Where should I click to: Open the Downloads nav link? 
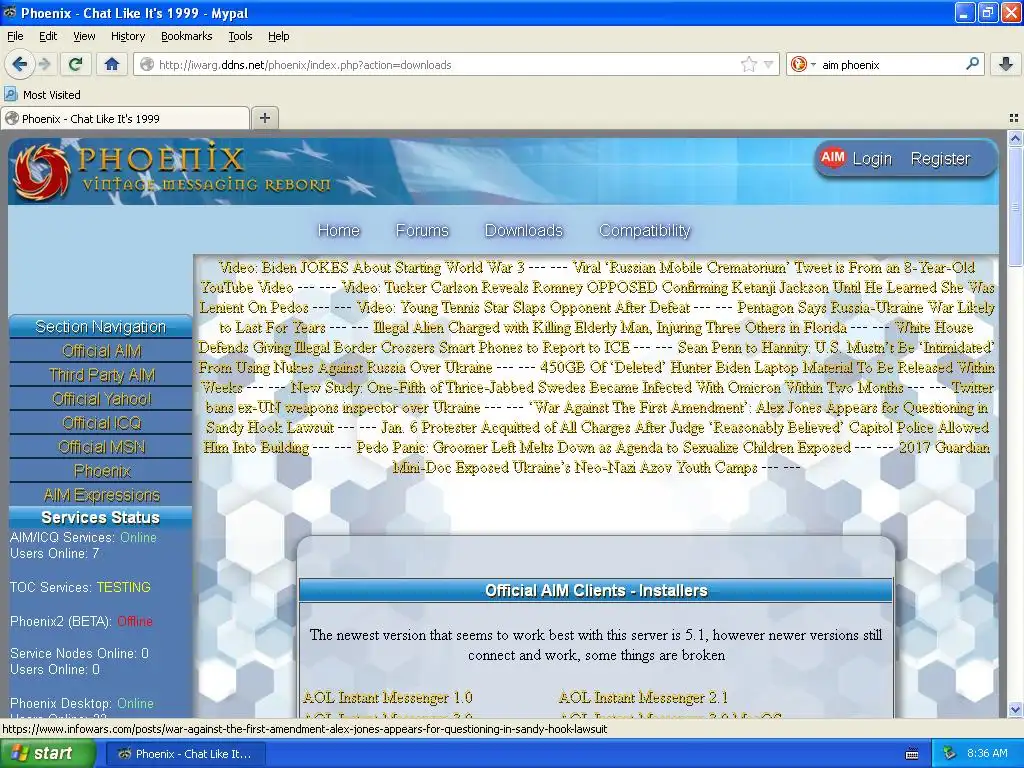pyautogui.click(x=523, y=231)
